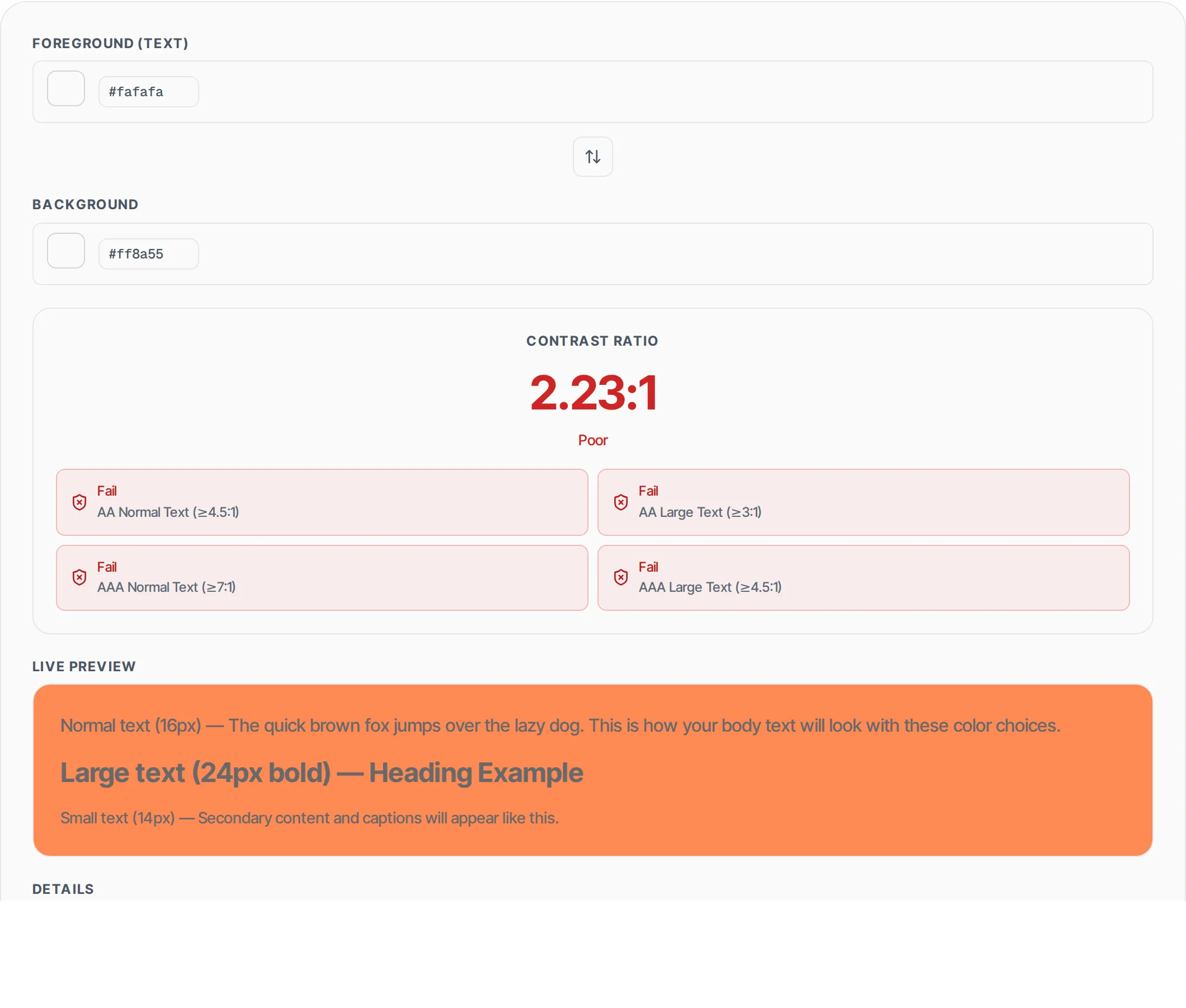Click the AAA Normal Text fail shield icon
The height and width of the screenshot is (1008, 1186).
(79, 578)
